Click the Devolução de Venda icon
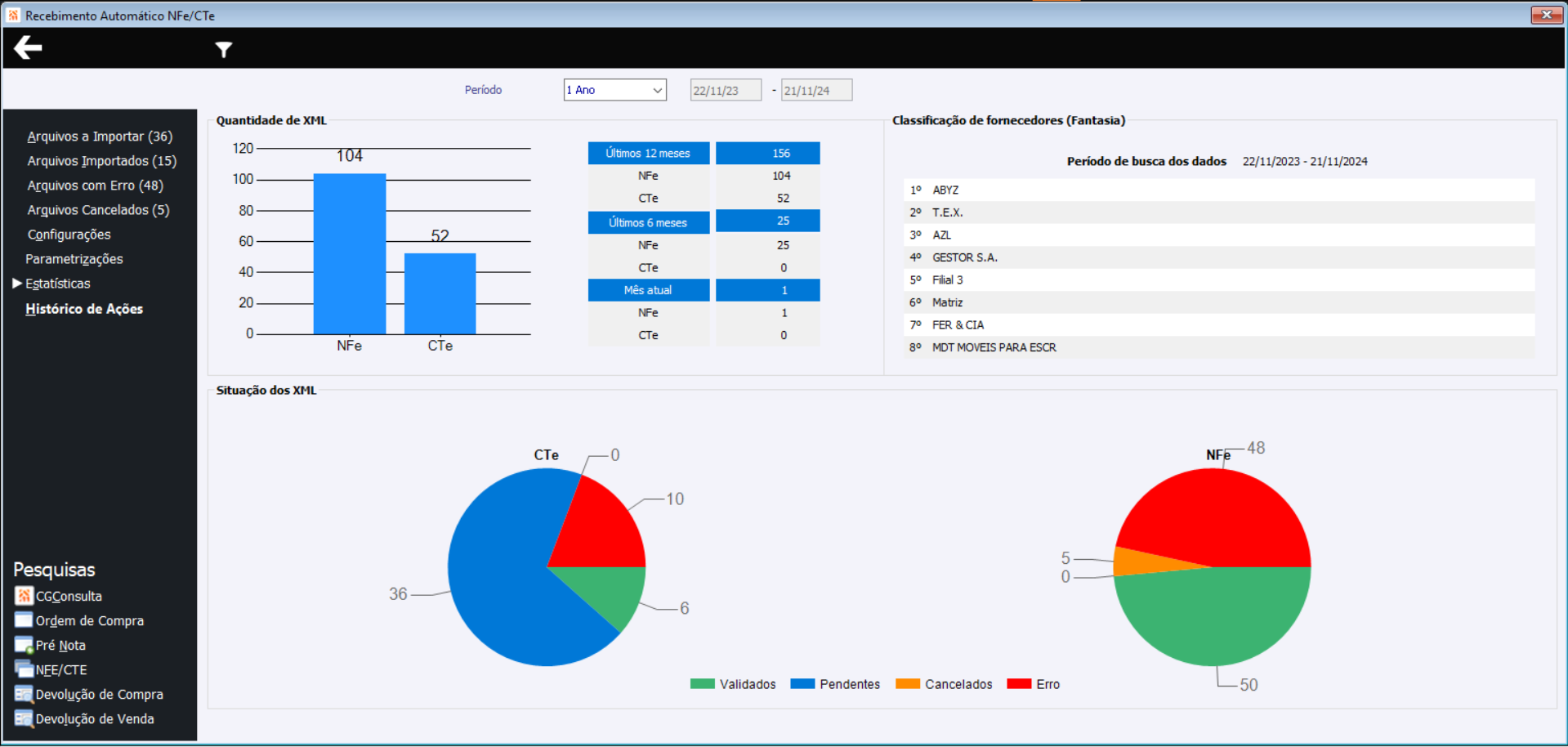Screen dimensions: 1568x747 click(x=24, y=718)
